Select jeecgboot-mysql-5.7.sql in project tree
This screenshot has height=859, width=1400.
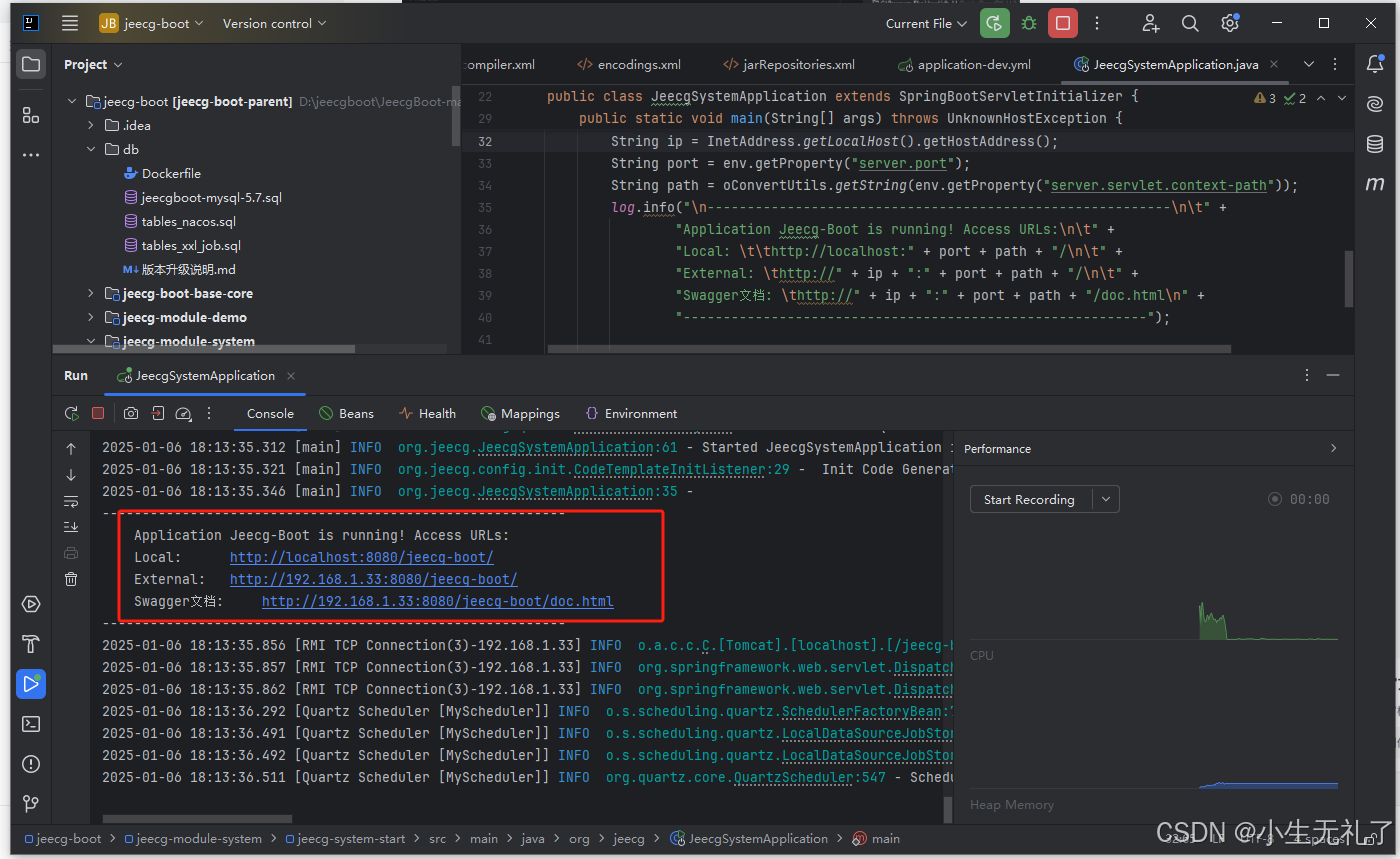(212, 197)
